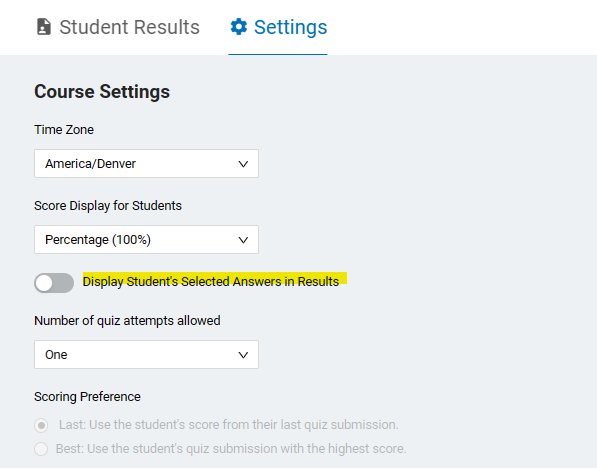Click the Course Settings heading
Image resolution: width=597 pixels, height=468 pixels.
[x=102, y=92]
